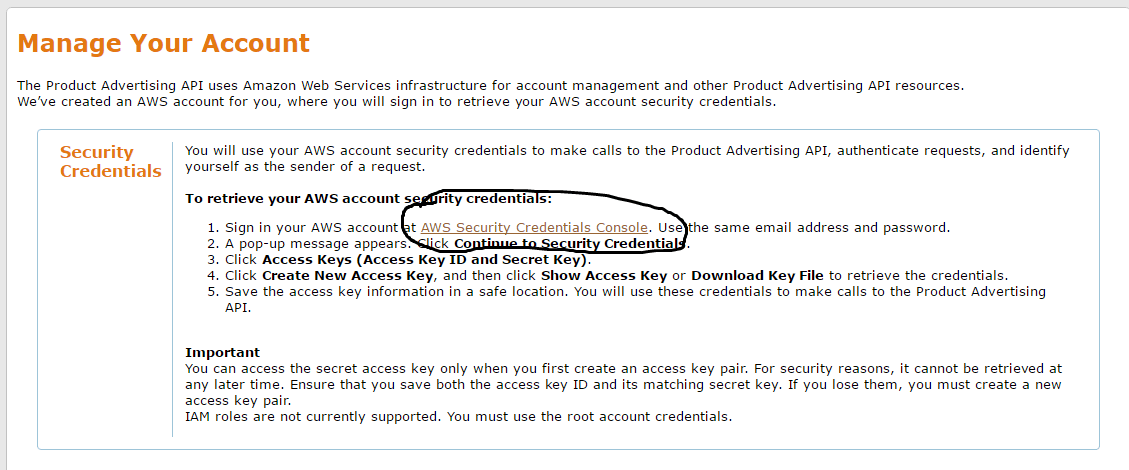The width and height of the screenshot is (1129, 470).
Task: Open the AWS Security Credentials Console link
Action: pyautogui.click(x=535, y=227)
